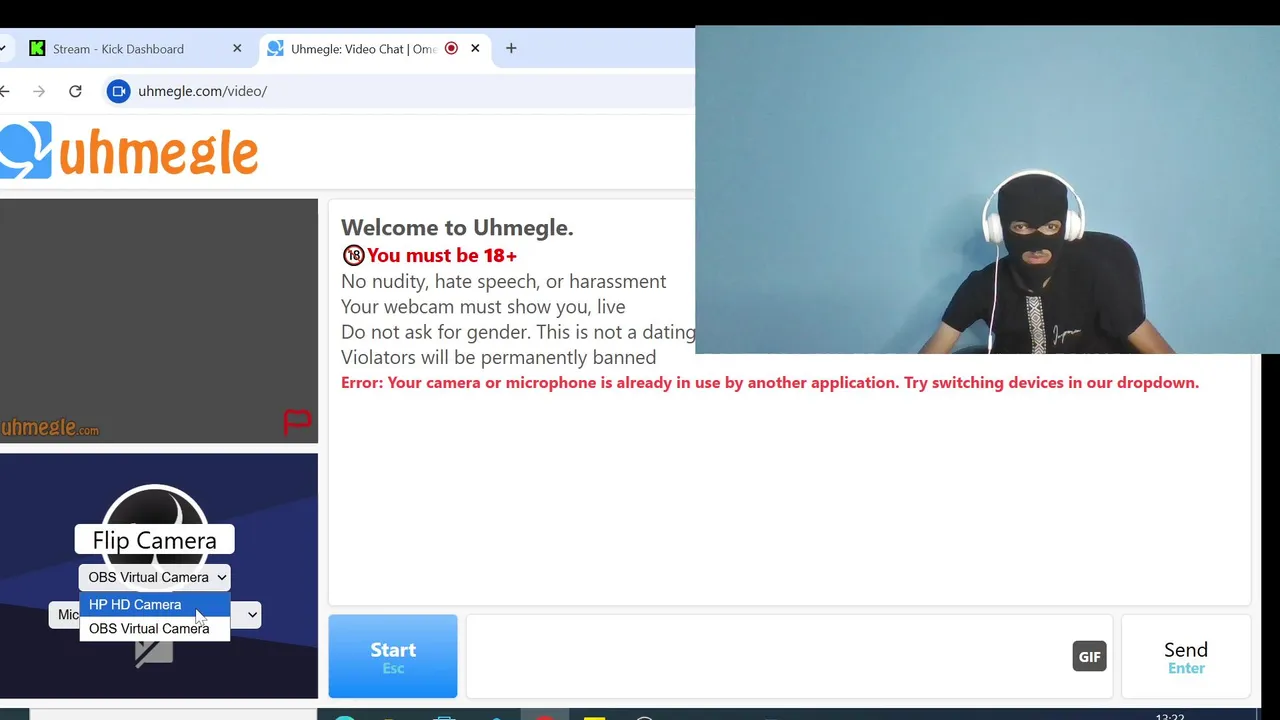Click 'Your webcam must show you, live' text
The height and width of the screenshot is (720, 1280).
(x=483, y=307)
